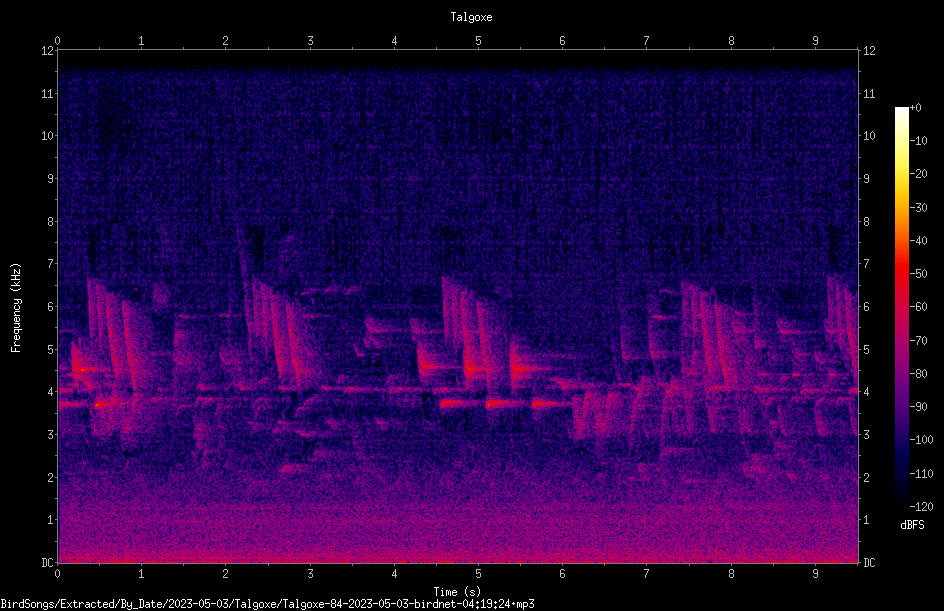Click the 2 second marker on the bottom axis
This screenshot has height=611, width=944.
coord(225,574)
